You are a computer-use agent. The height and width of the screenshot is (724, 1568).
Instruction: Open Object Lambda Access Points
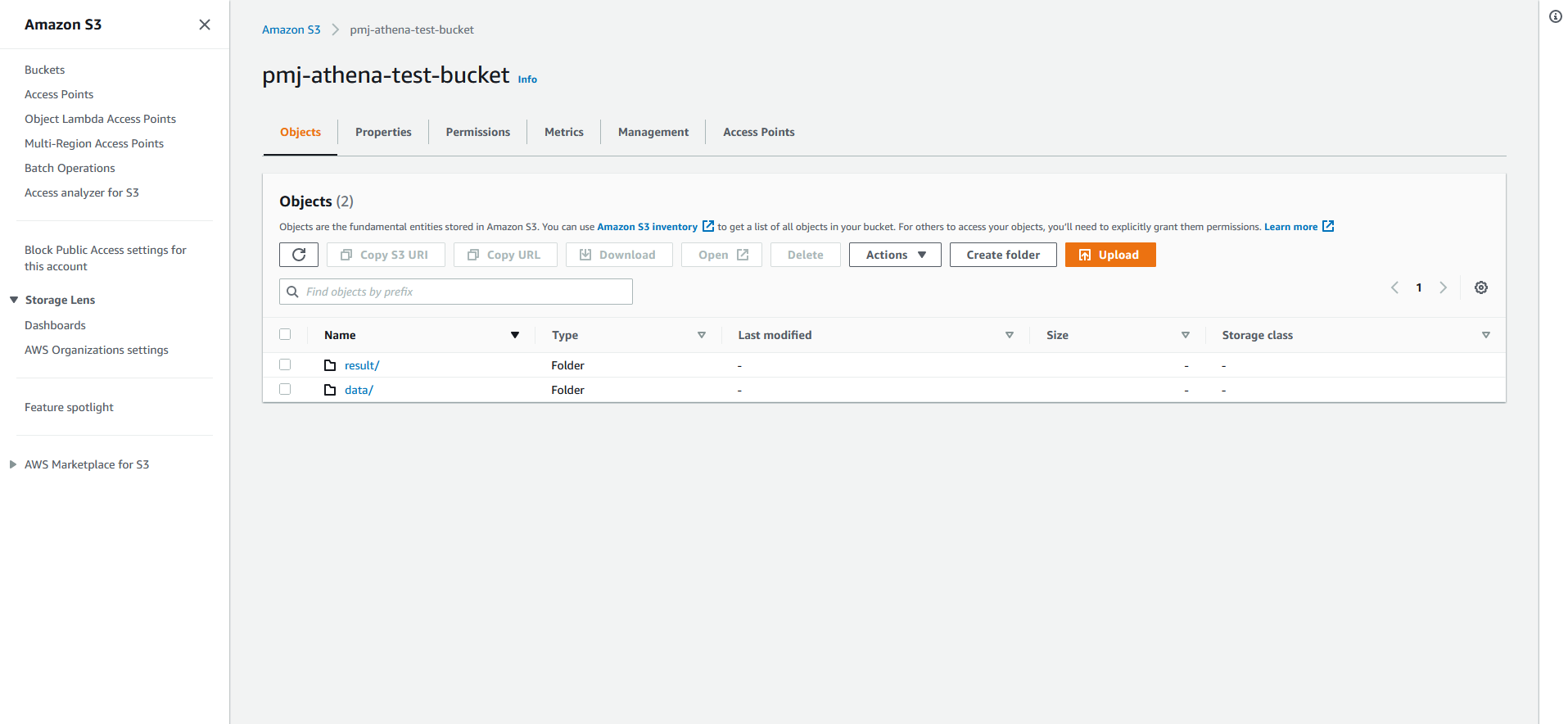point(100,119)
